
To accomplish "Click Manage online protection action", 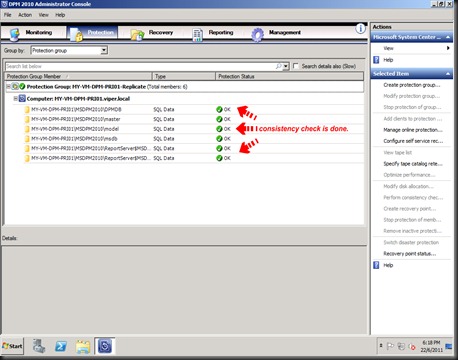I will [x=413, y=130].
